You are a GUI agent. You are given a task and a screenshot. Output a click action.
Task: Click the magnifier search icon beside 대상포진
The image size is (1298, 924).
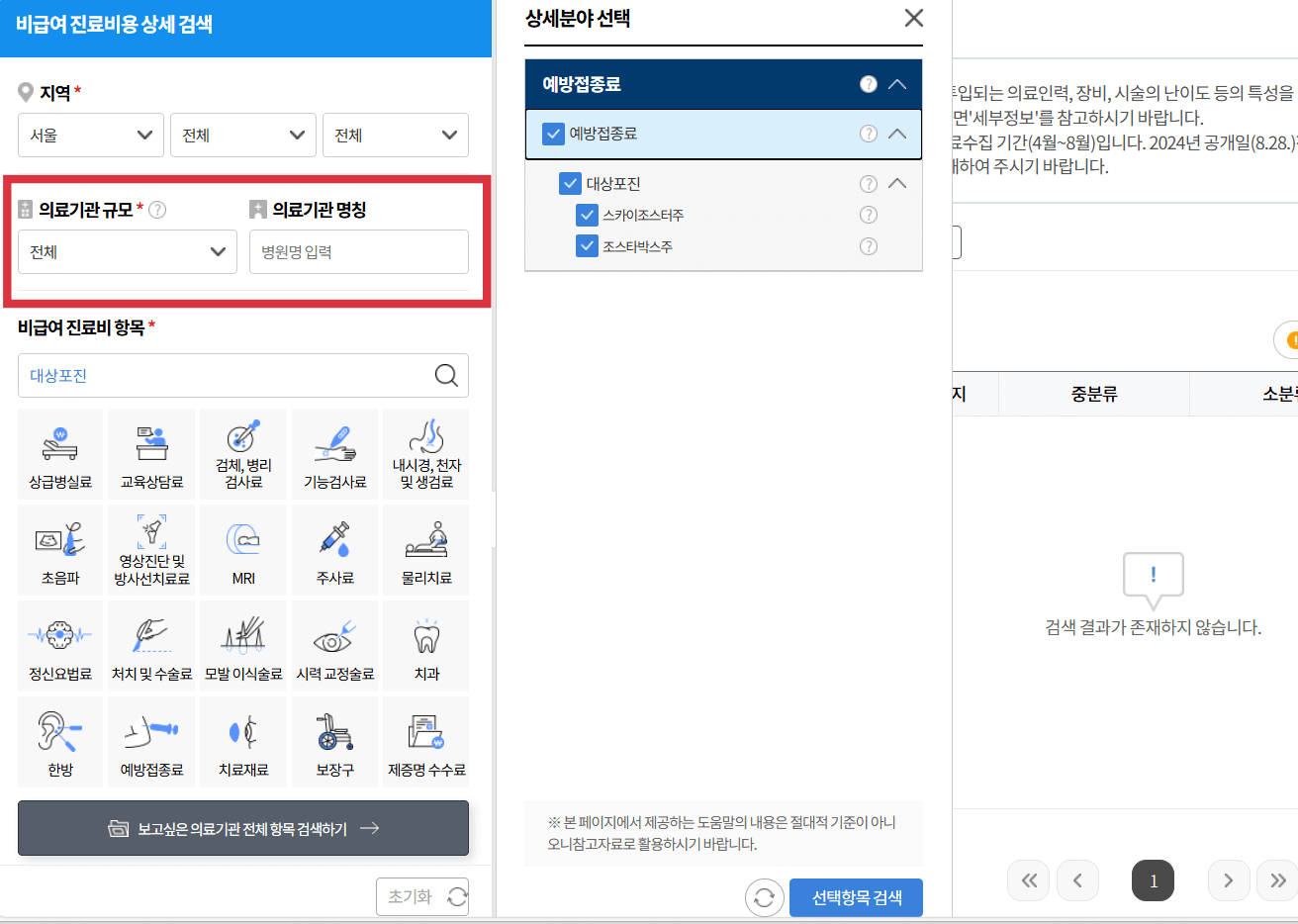click(x=446, y=375)
